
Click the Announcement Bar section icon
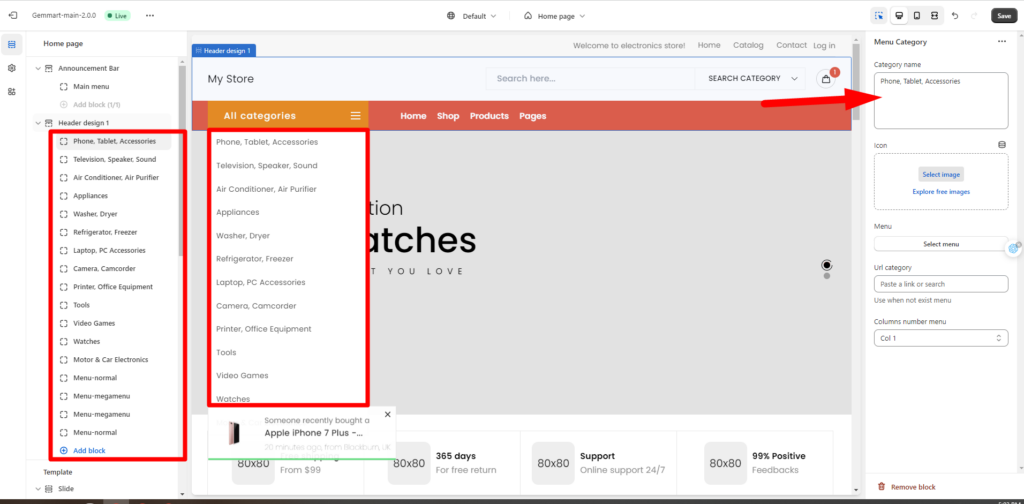(x=48, y=68)
